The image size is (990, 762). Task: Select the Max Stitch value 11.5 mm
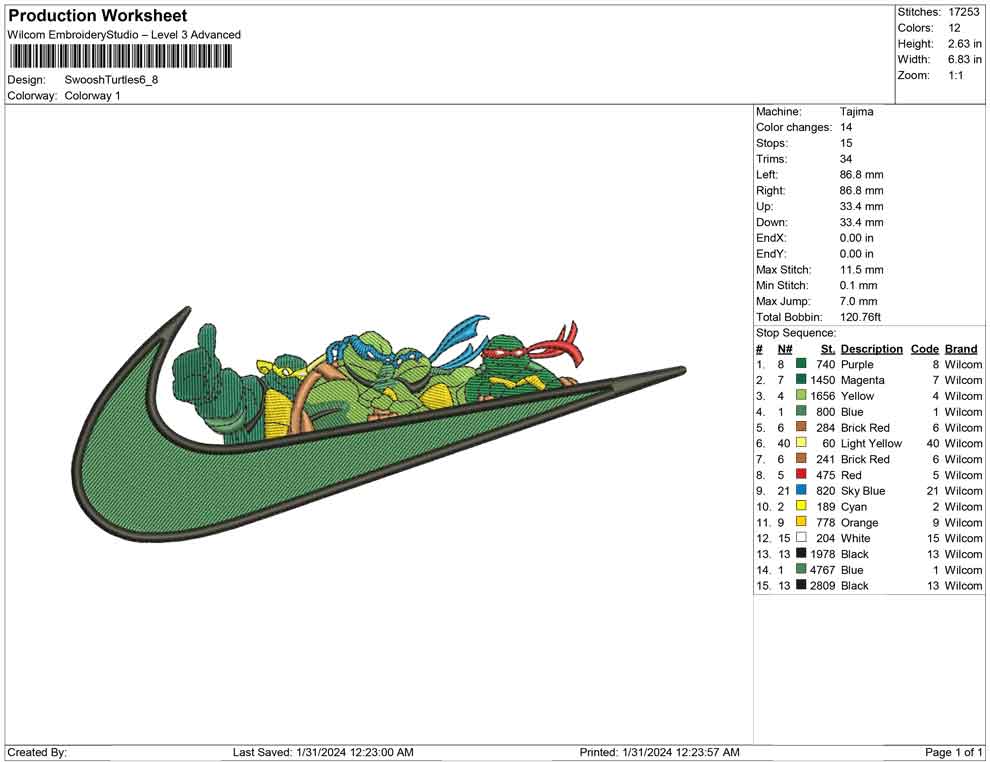(862, 270)
